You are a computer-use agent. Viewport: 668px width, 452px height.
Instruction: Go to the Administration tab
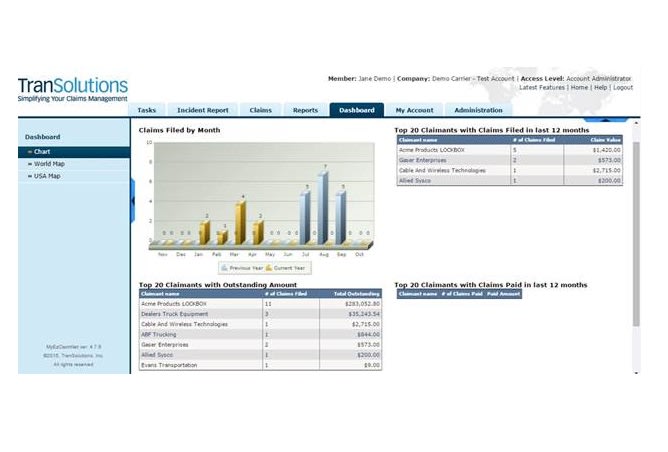tap(478, 110)
